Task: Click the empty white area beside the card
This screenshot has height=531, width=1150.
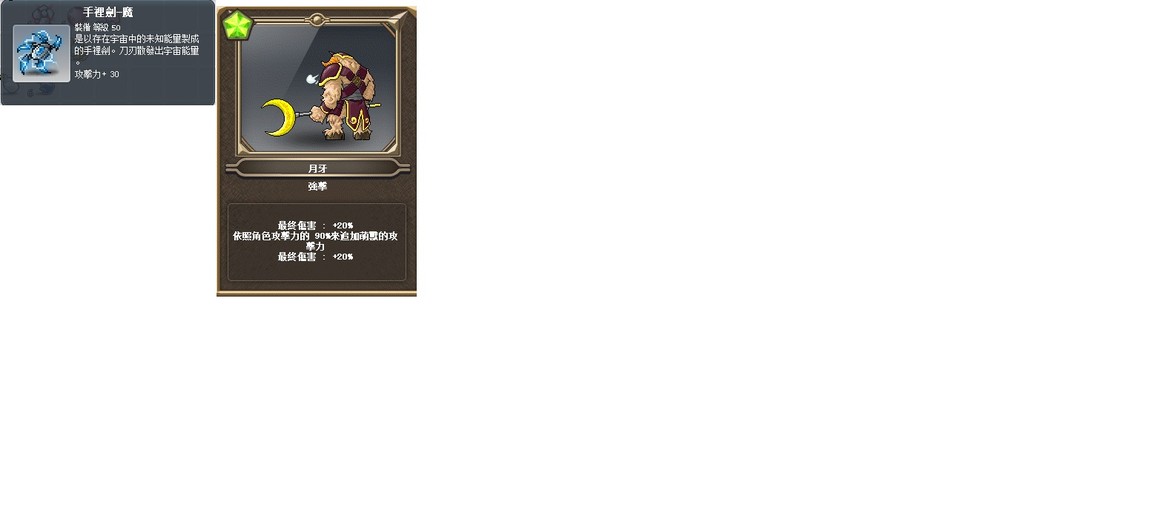Action: (777, 264)
